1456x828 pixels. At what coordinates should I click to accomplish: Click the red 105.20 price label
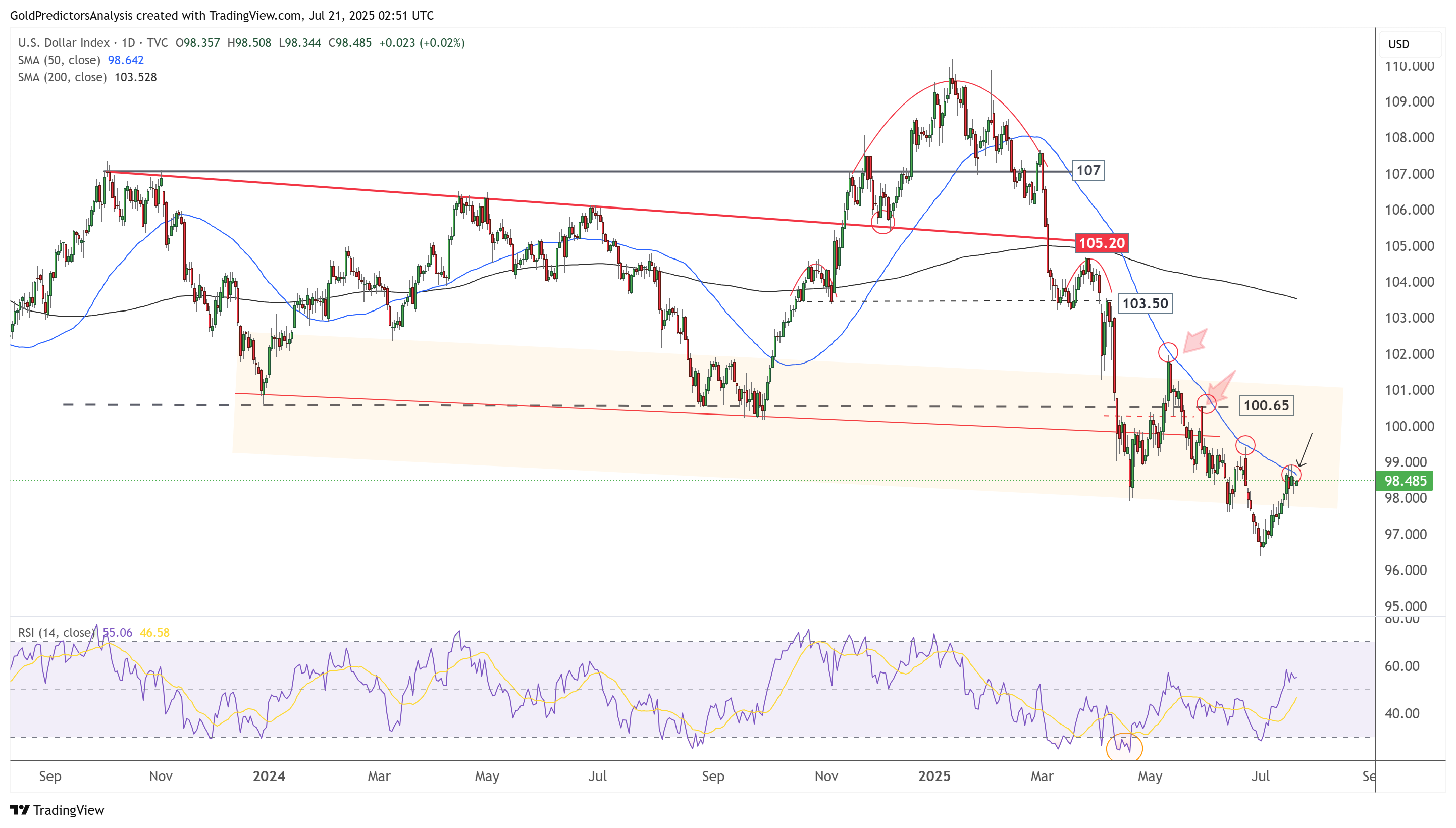(x=1101, y=243)
